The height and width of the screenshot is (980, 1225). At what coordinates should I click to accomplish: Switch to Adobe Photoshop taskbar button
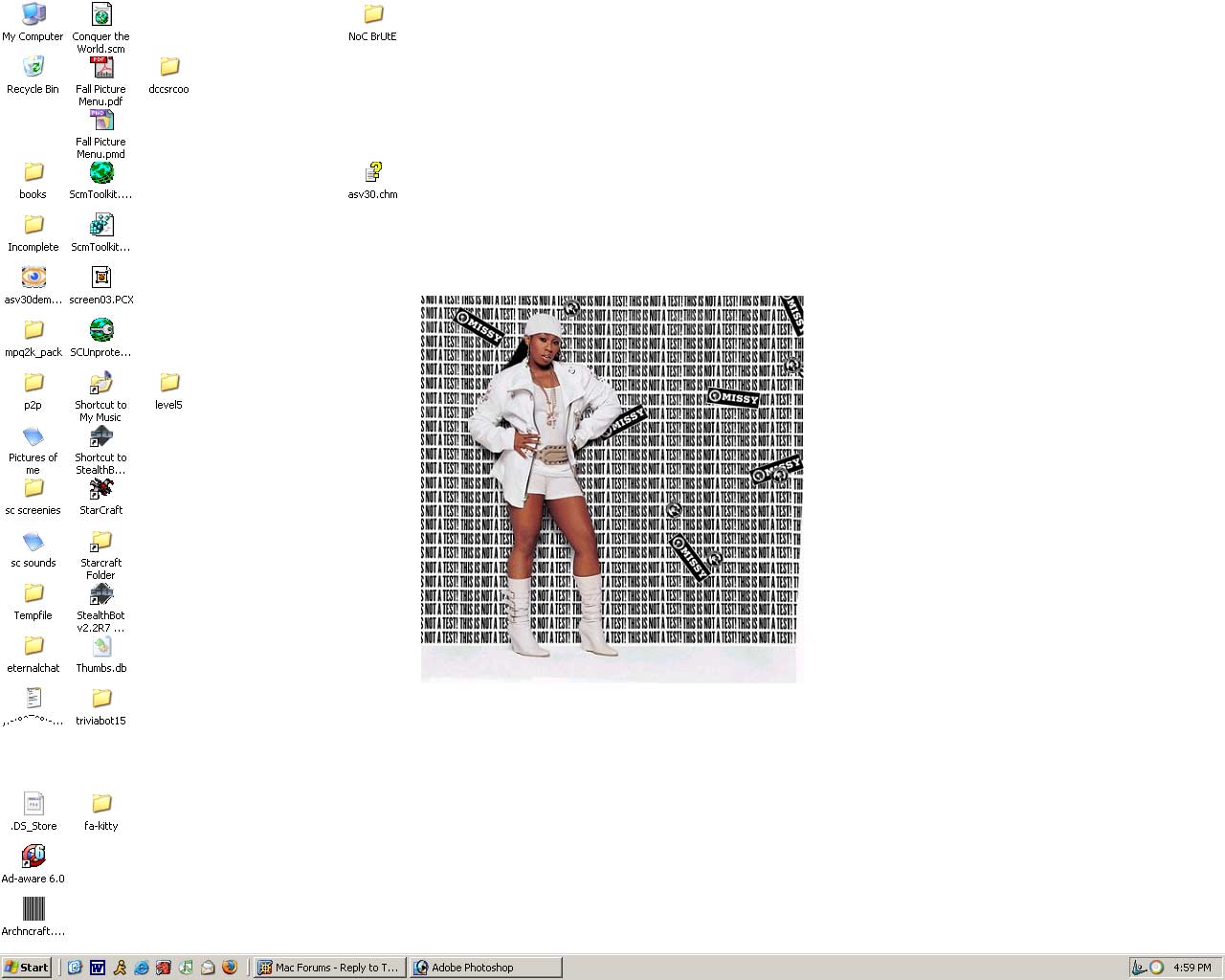(486, 968)
